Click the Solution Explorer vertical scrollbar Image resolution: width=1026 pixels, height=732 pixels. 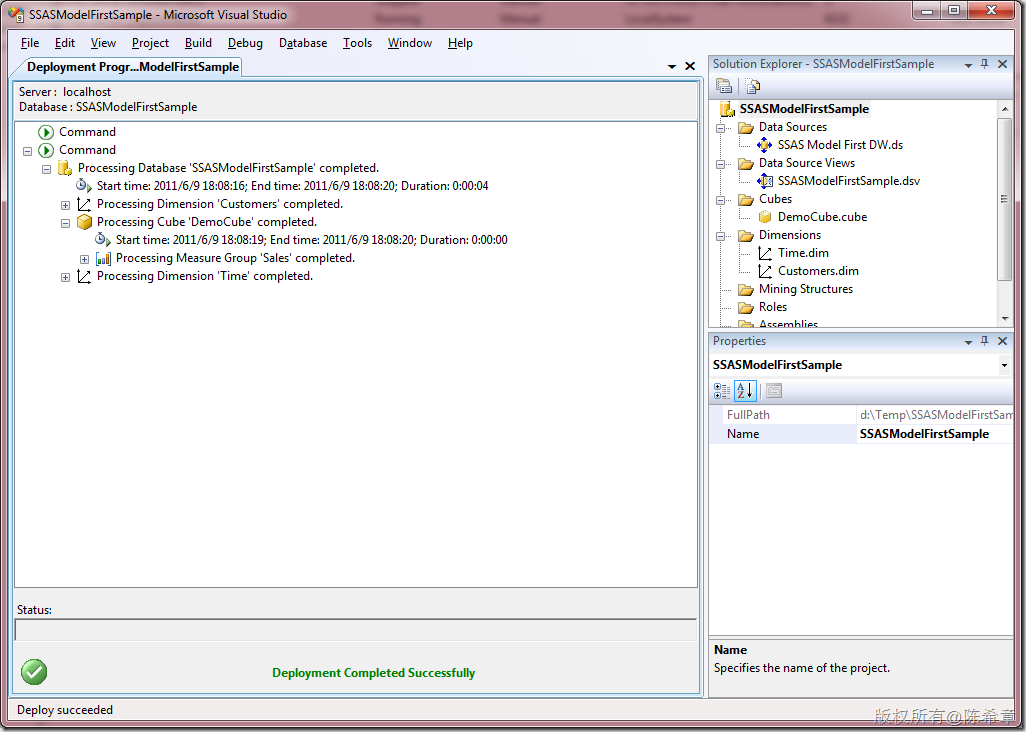[x=1004, y=200]
